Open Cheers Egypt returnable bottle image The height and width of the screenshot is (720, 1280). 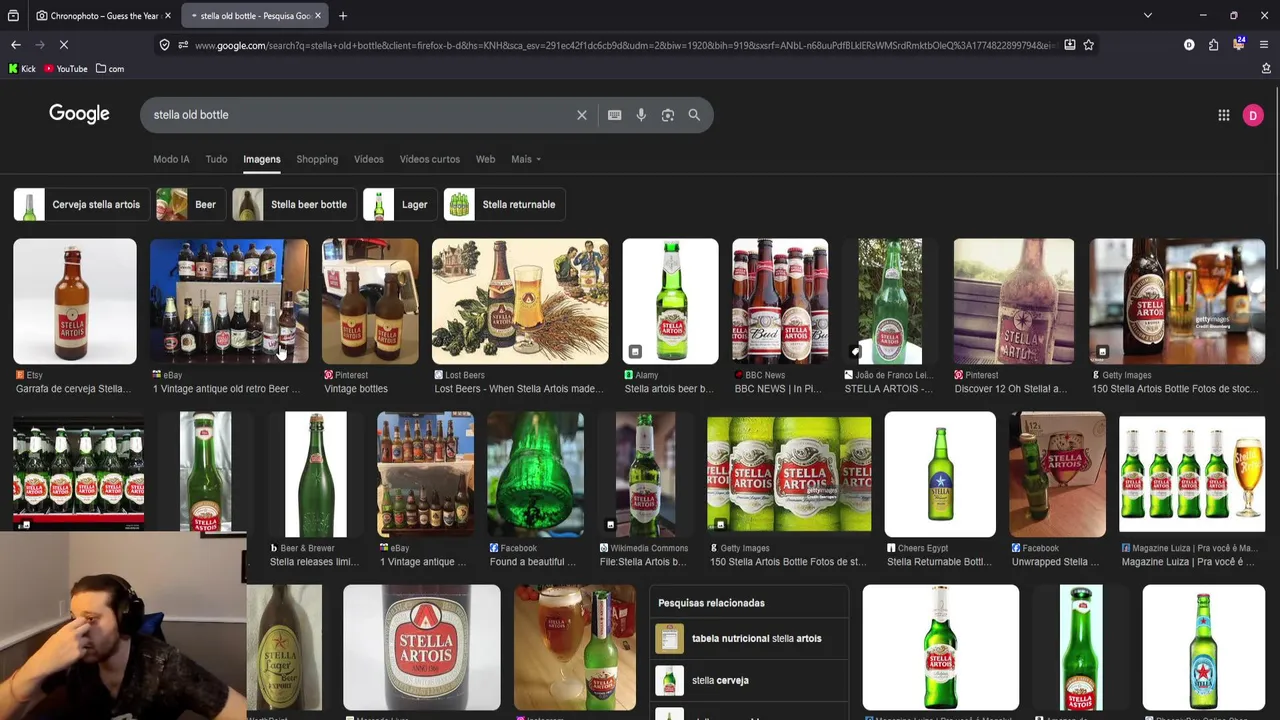[940, 474]
